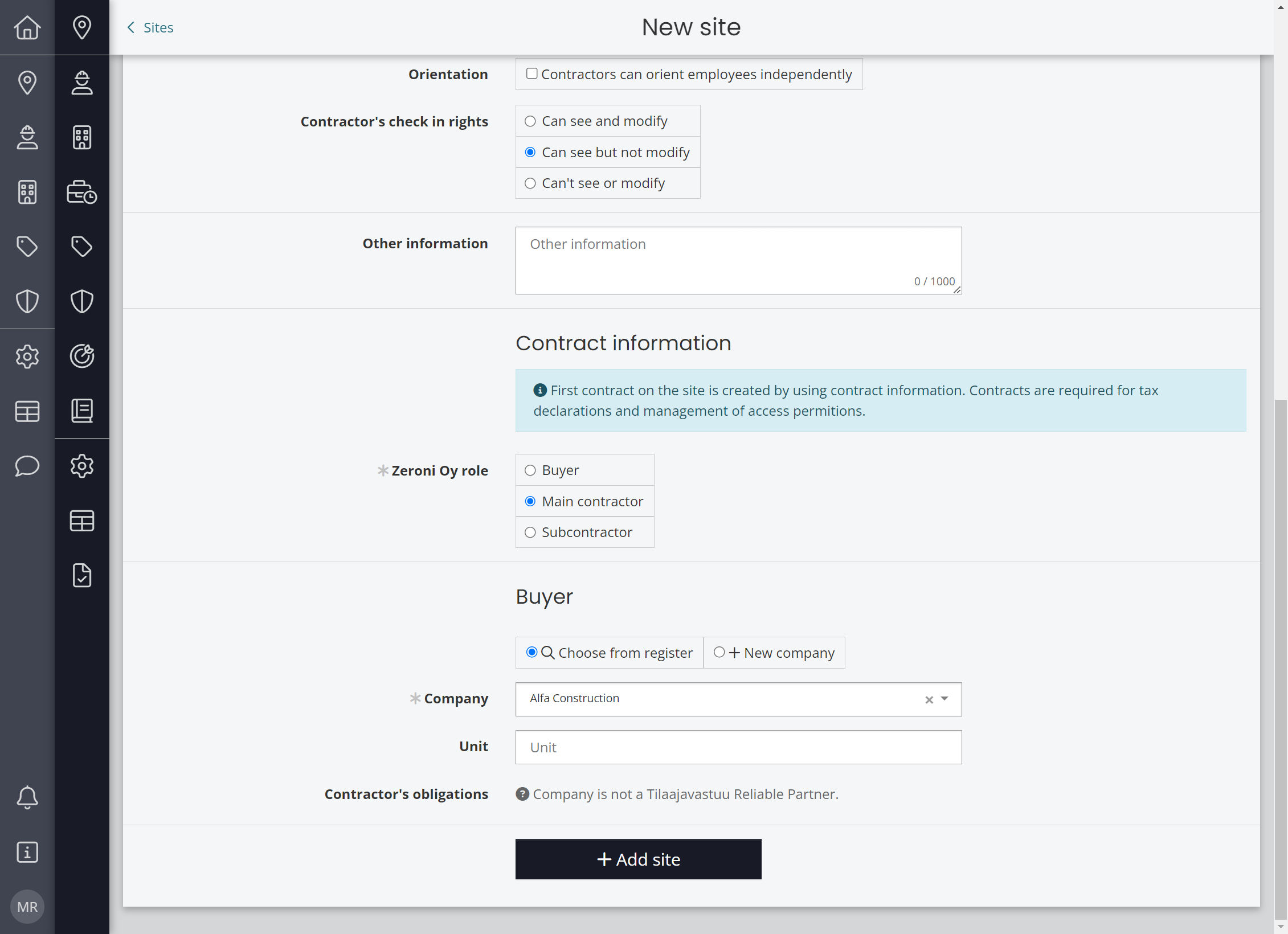
Task: Open the briefcase with clock icon
Action: coord(82,192)
